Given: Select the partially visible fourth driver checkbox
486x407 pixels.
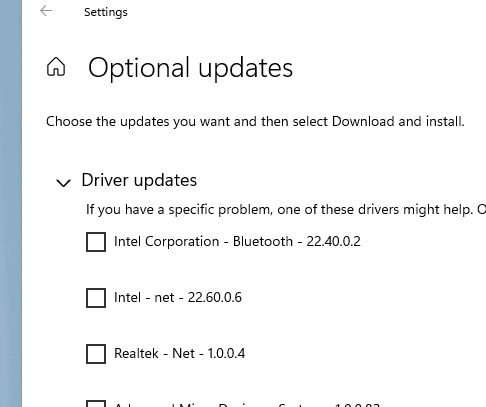Looking at the screenshot, I should (x=96, y=403).
